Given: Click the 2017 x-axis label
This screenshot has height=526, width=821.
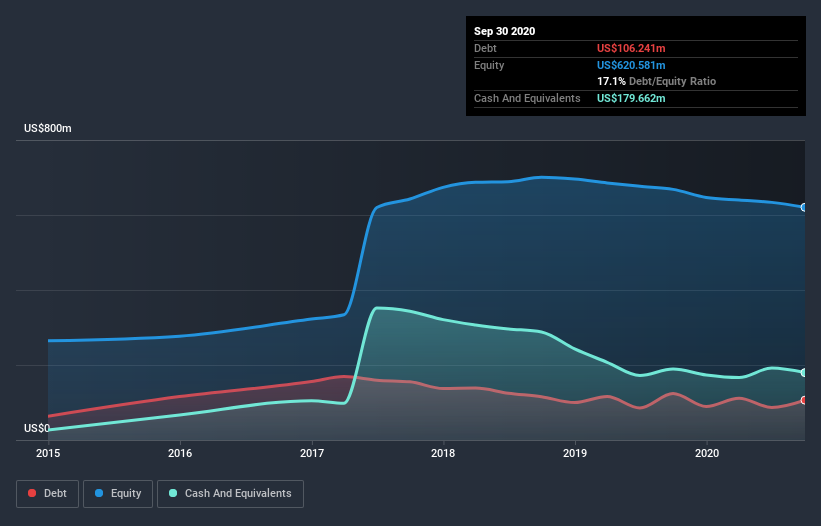Looking at the screenshot, I should click(312, 453).
